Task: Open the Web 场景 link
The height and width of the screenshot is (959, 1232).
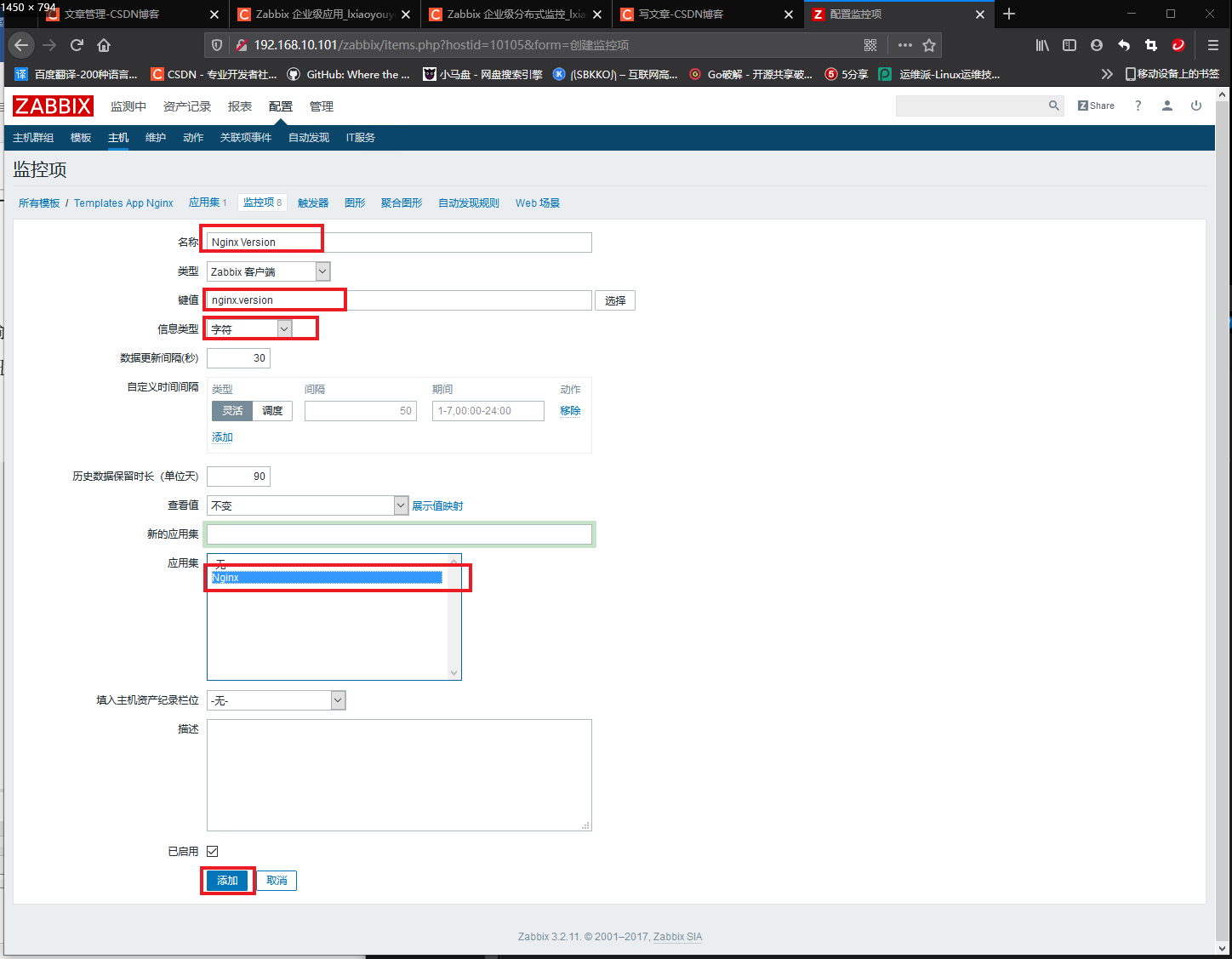Action: [x=538, y=203]
